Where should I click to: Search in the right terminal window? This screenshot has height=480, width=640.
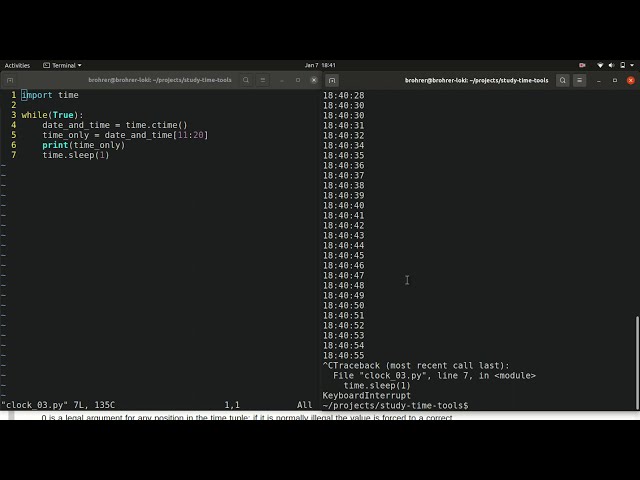click(562, 80)
